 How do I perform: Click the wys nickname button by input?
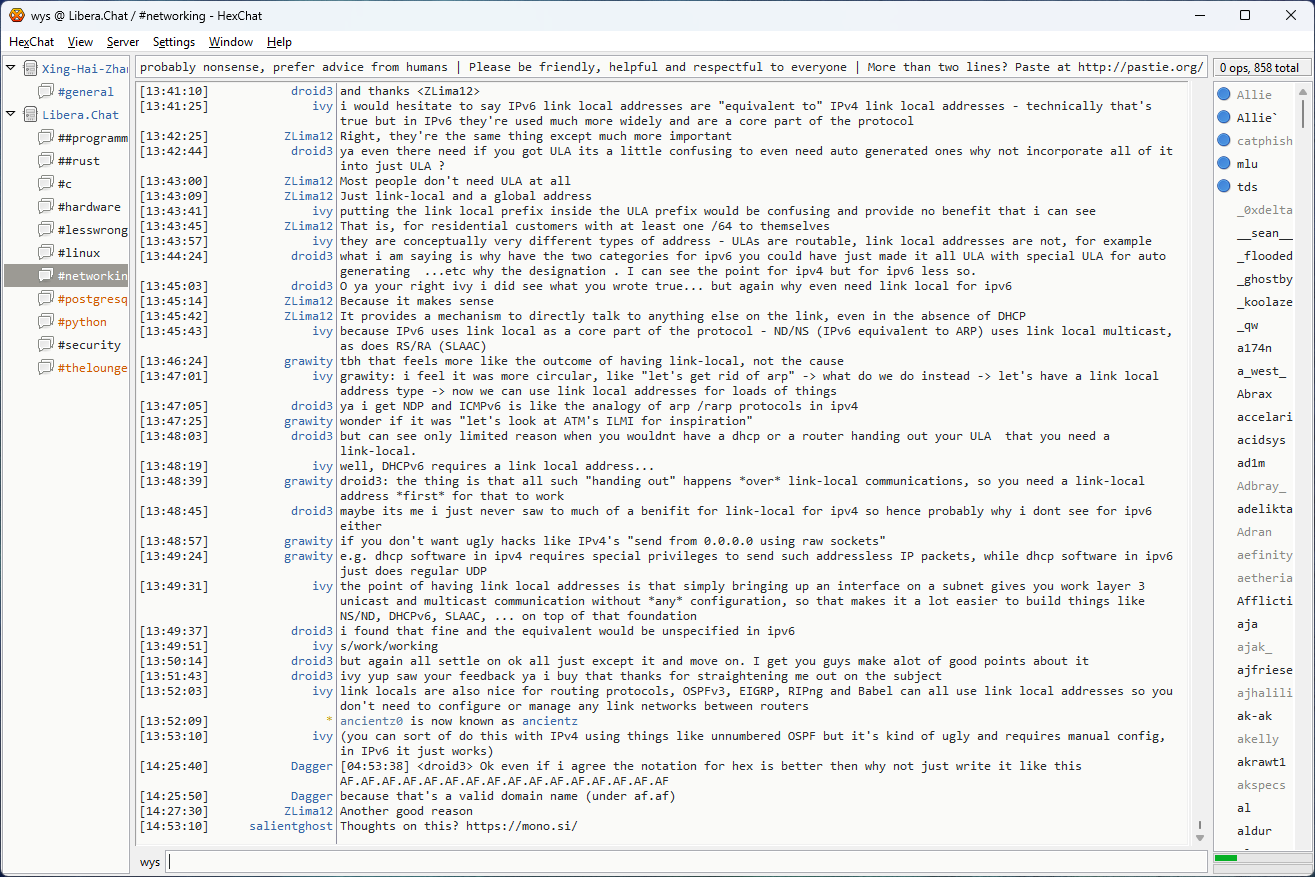pyautogui.click(x=150, y=862)
